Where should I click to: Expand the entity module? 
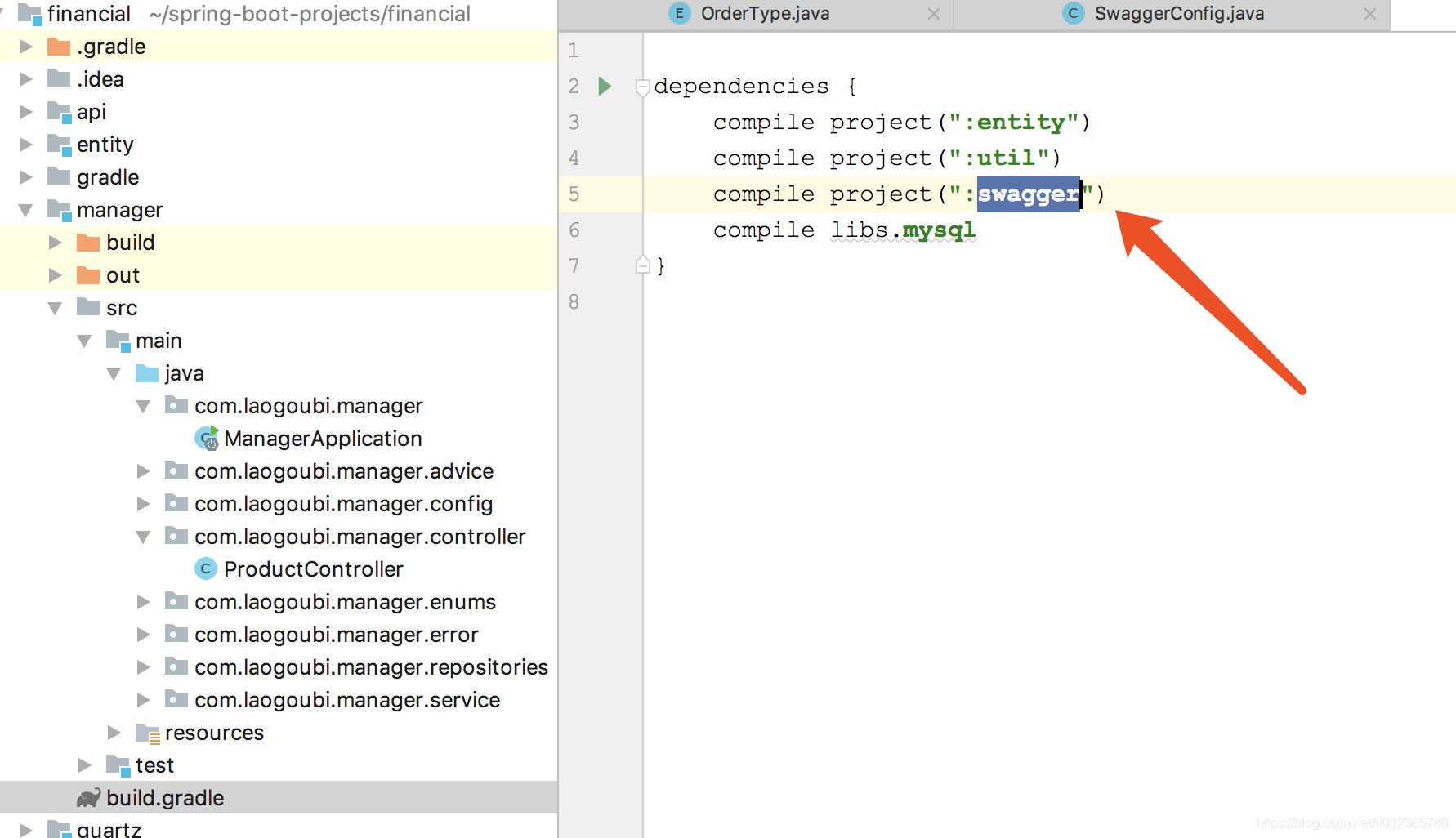(25, 145)
